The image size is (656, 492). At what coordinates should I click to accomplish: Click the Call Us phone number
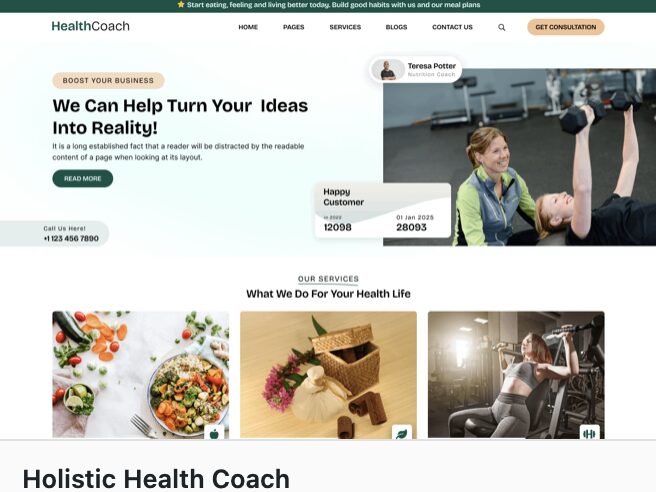coord(71,238)
